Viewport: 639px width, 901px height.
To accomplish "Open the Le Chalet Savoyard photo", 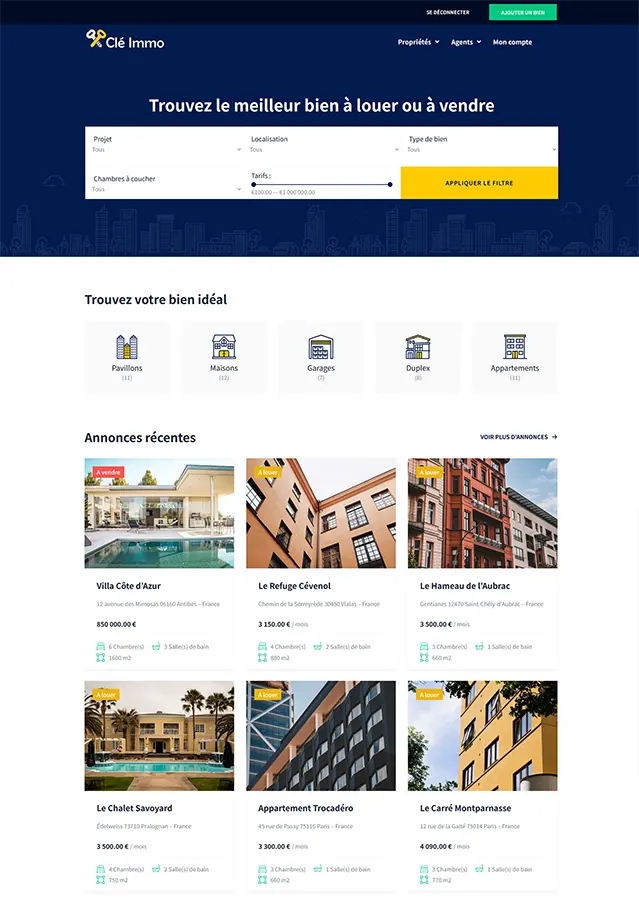I will [x=159, y=736].
